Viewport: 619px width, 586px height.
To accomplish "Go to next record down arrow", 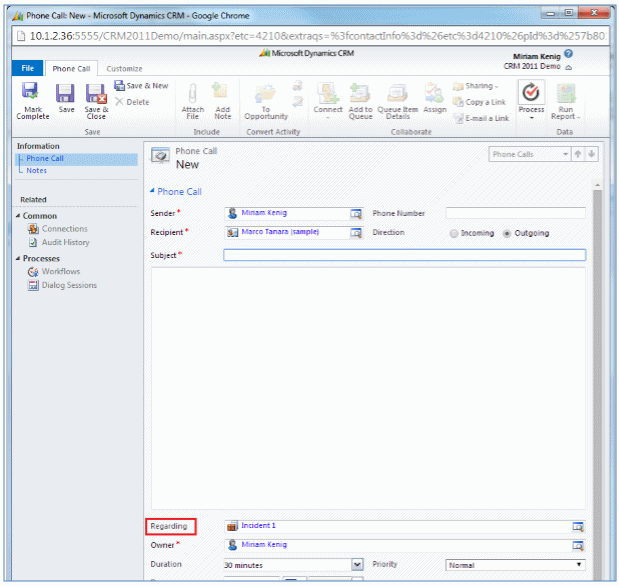I will coord(591,154).
